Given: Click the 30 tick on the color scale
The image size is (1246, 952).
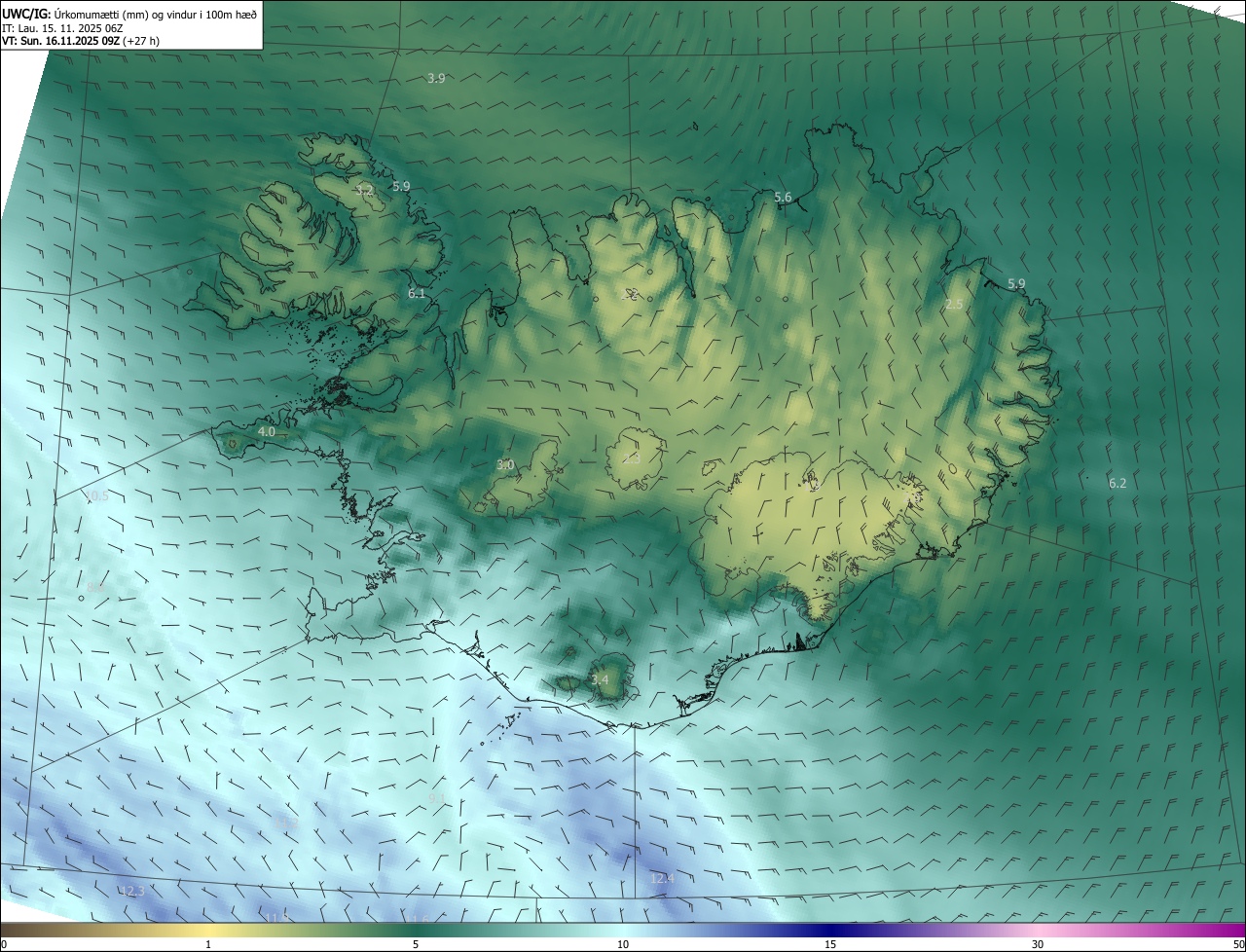Looking at the screenshot, I should click(x=1038, y=944).
